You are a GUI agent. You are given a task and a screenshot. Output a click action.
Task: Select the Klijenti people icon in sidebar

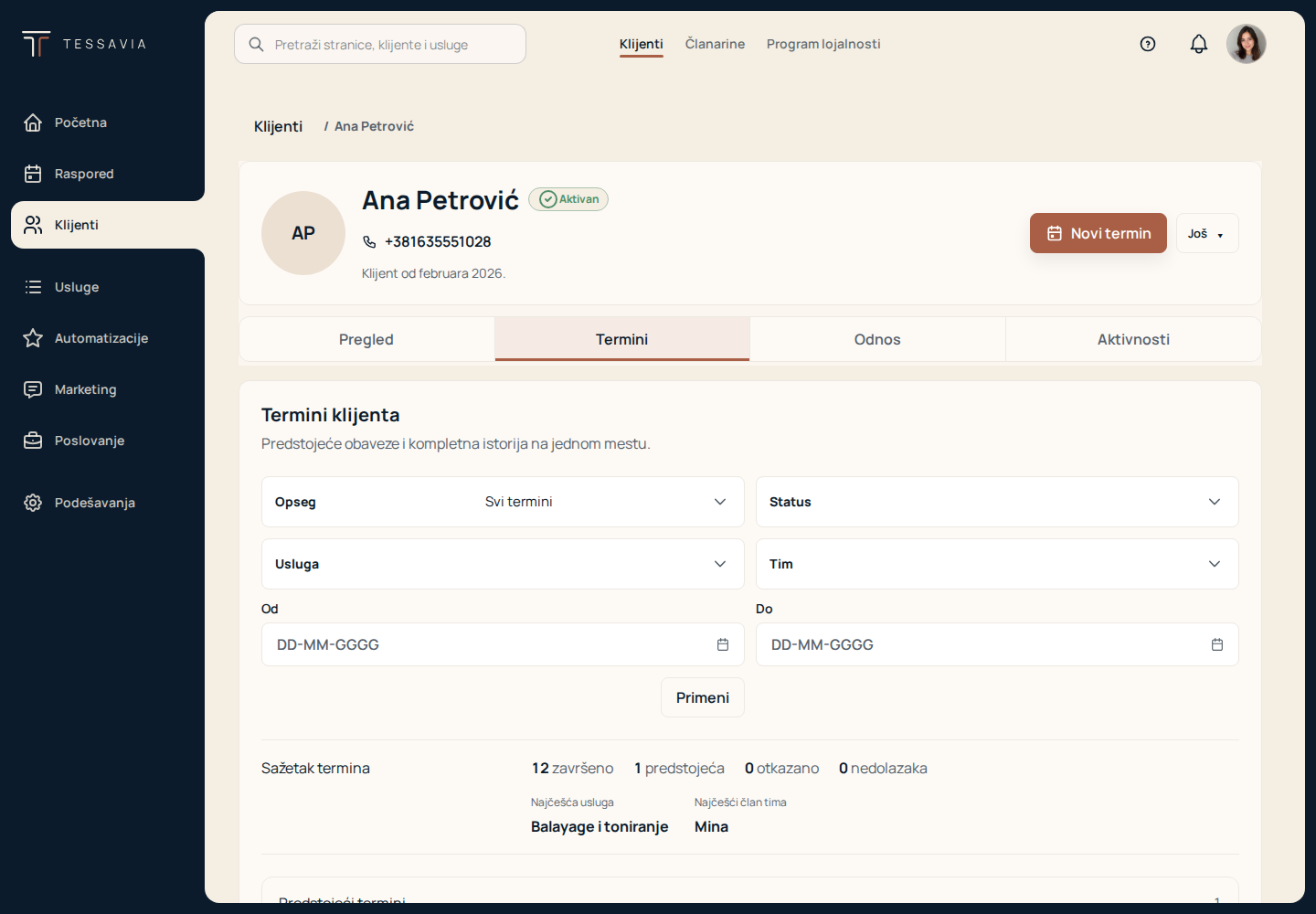33,225
